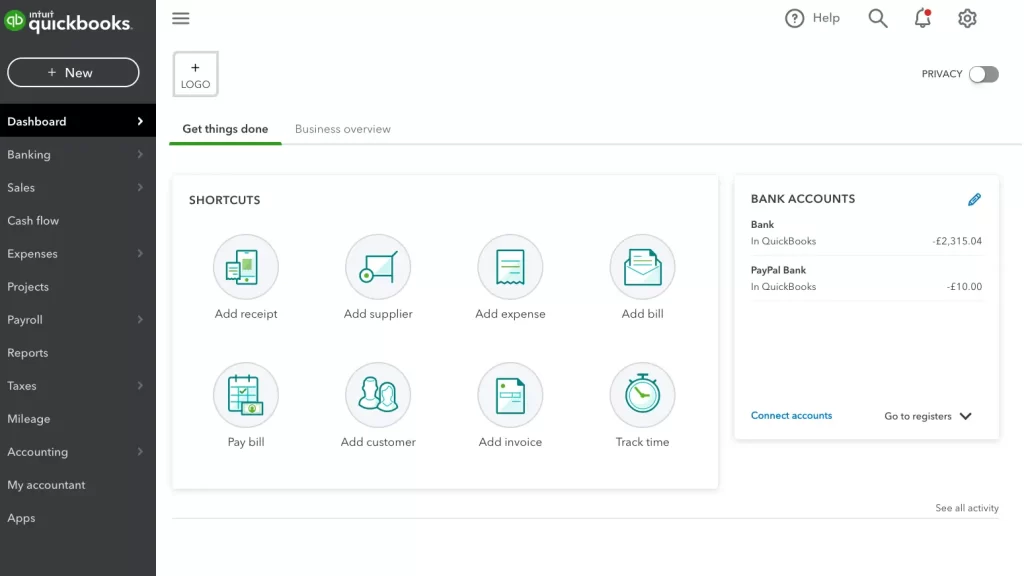Click the pencil to edit bank accounts

pos(975,199)
